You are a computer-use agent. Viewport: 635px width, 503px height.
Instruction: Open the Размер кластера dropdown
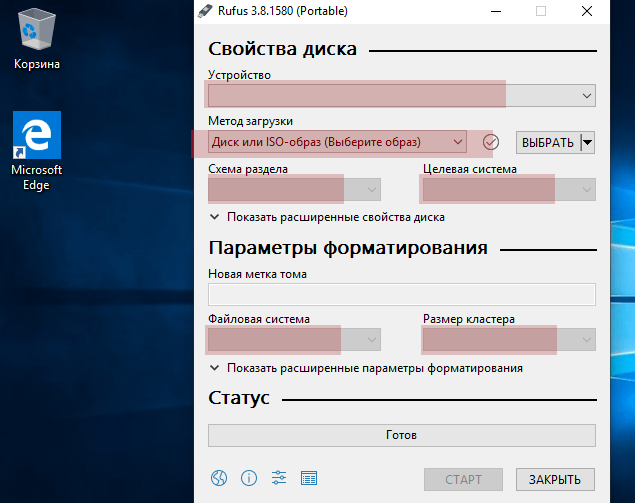(x=509, y=339)
